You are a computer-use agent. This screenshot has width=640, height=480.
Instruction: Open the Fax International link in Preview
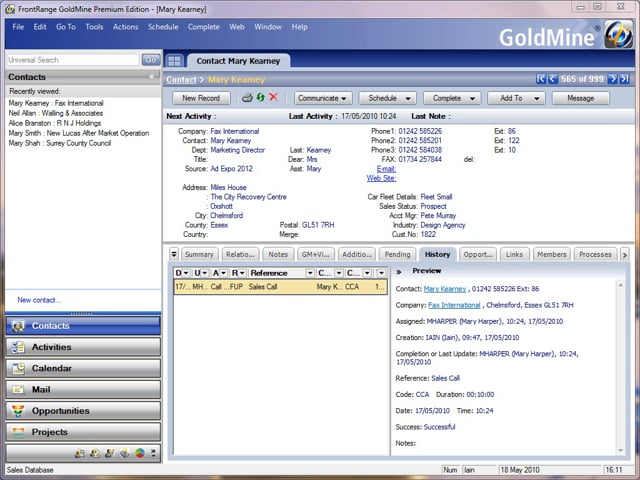point(454,305)
